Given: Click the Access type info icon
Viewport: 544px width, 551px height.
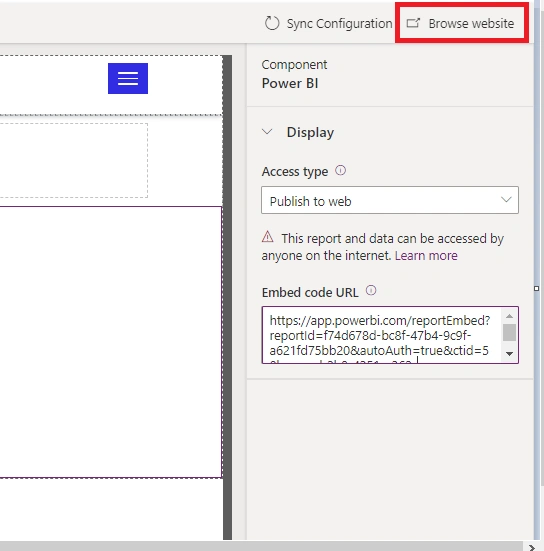Looking at the screenshot, I should (340, 171).
